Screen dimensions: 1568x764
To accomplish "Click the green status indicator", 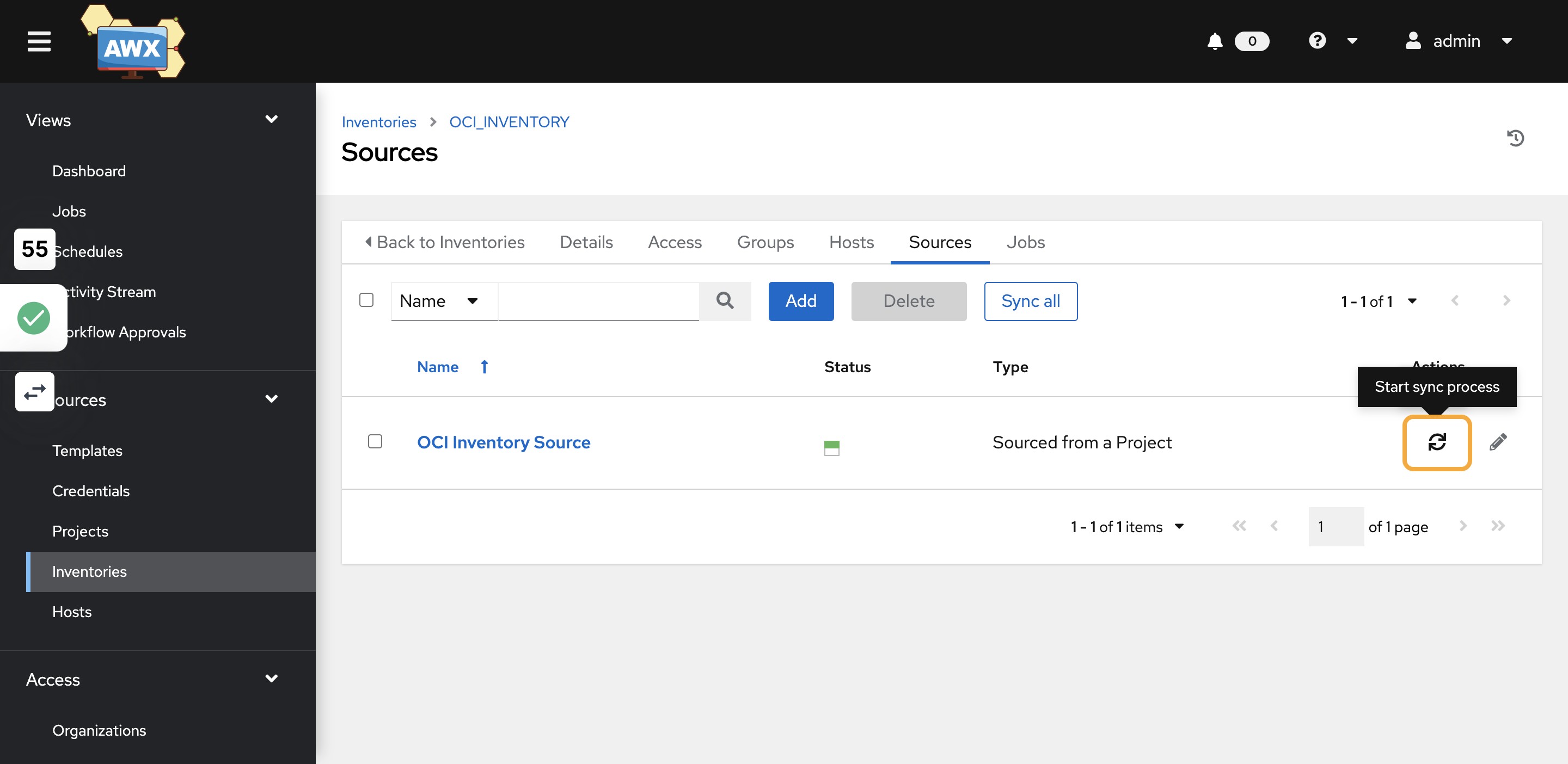I will coord(831,448).
